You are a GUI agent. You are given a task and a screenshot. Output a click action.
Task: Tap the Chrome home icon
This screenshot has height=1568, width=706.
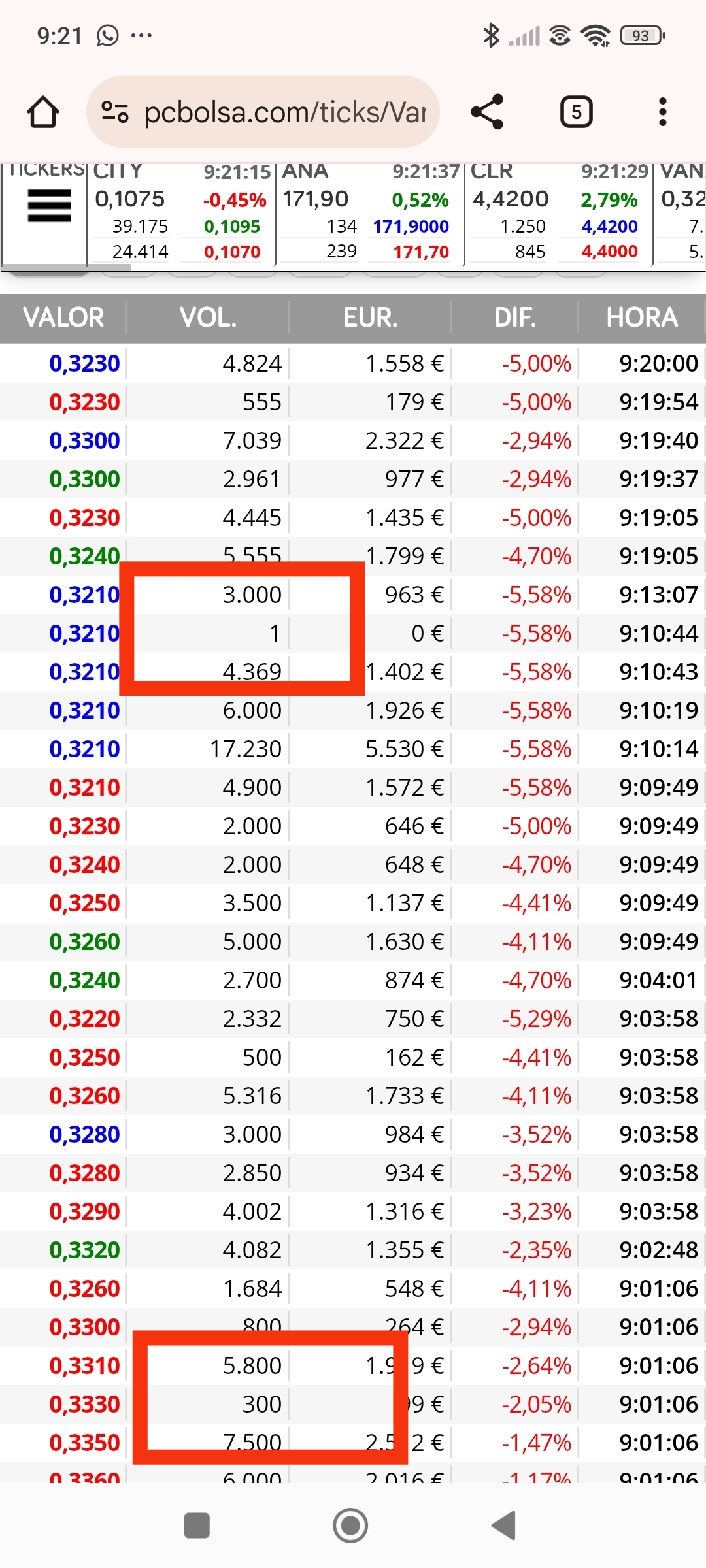coord(43,112)
